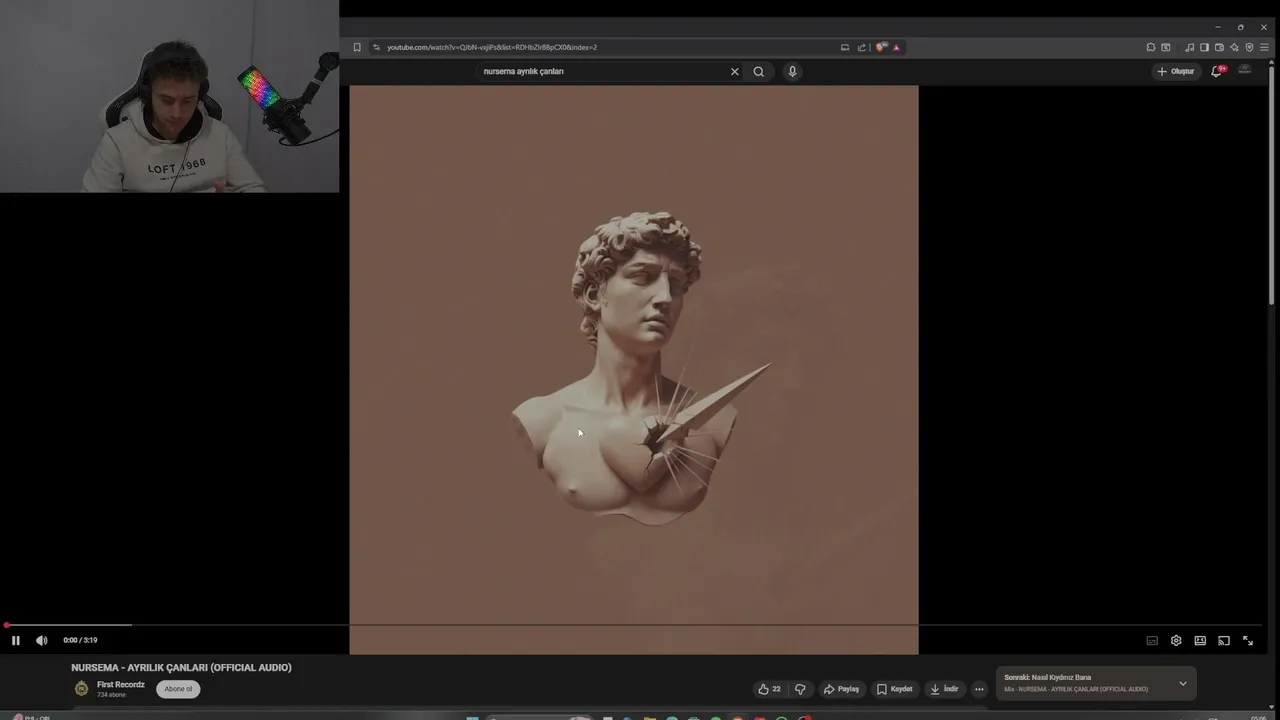The image size is (1280, 720).
Task: Run search with the magnifier button
Action: (759, 71)
